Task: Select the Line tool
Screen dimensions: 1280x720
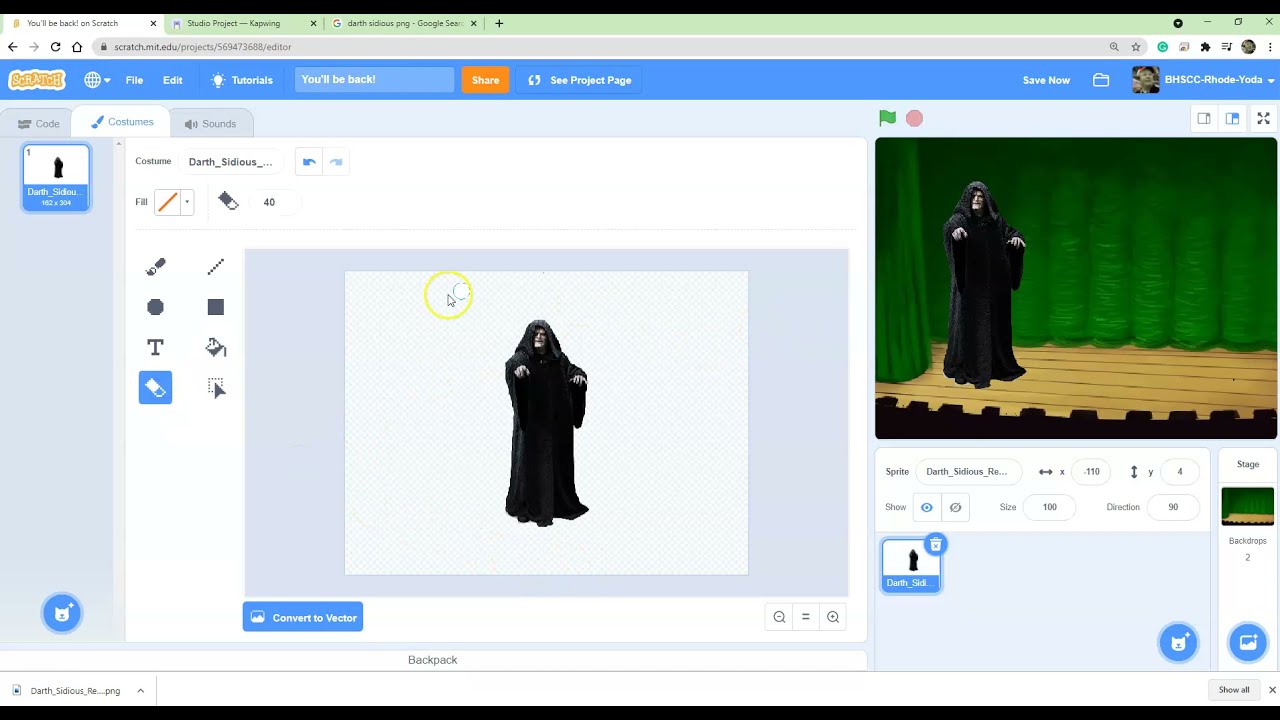Action: (x=216, y=267)
